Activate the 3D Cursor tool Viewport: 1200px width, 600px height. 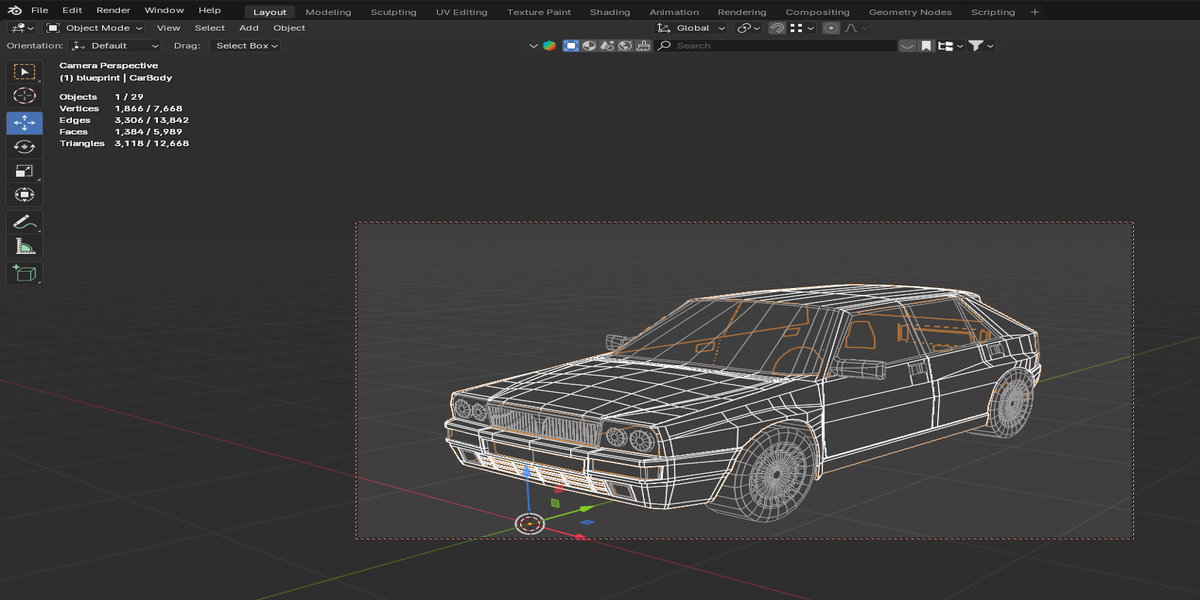(24, 96)
